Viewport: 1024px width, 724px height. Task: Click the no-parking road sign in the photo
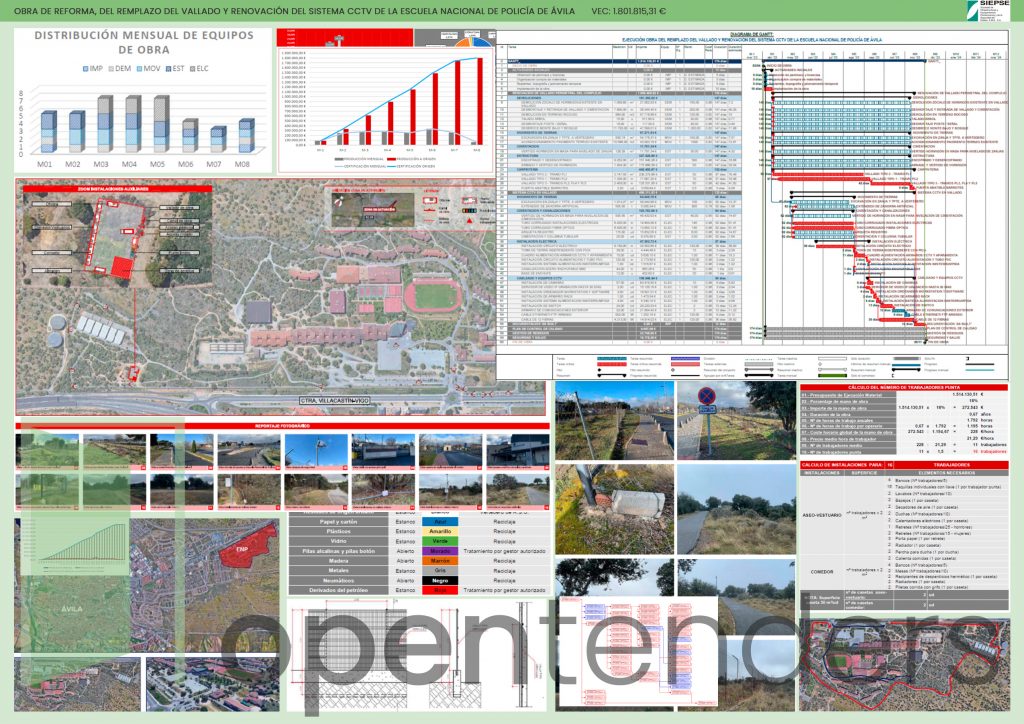coord(707,396)
